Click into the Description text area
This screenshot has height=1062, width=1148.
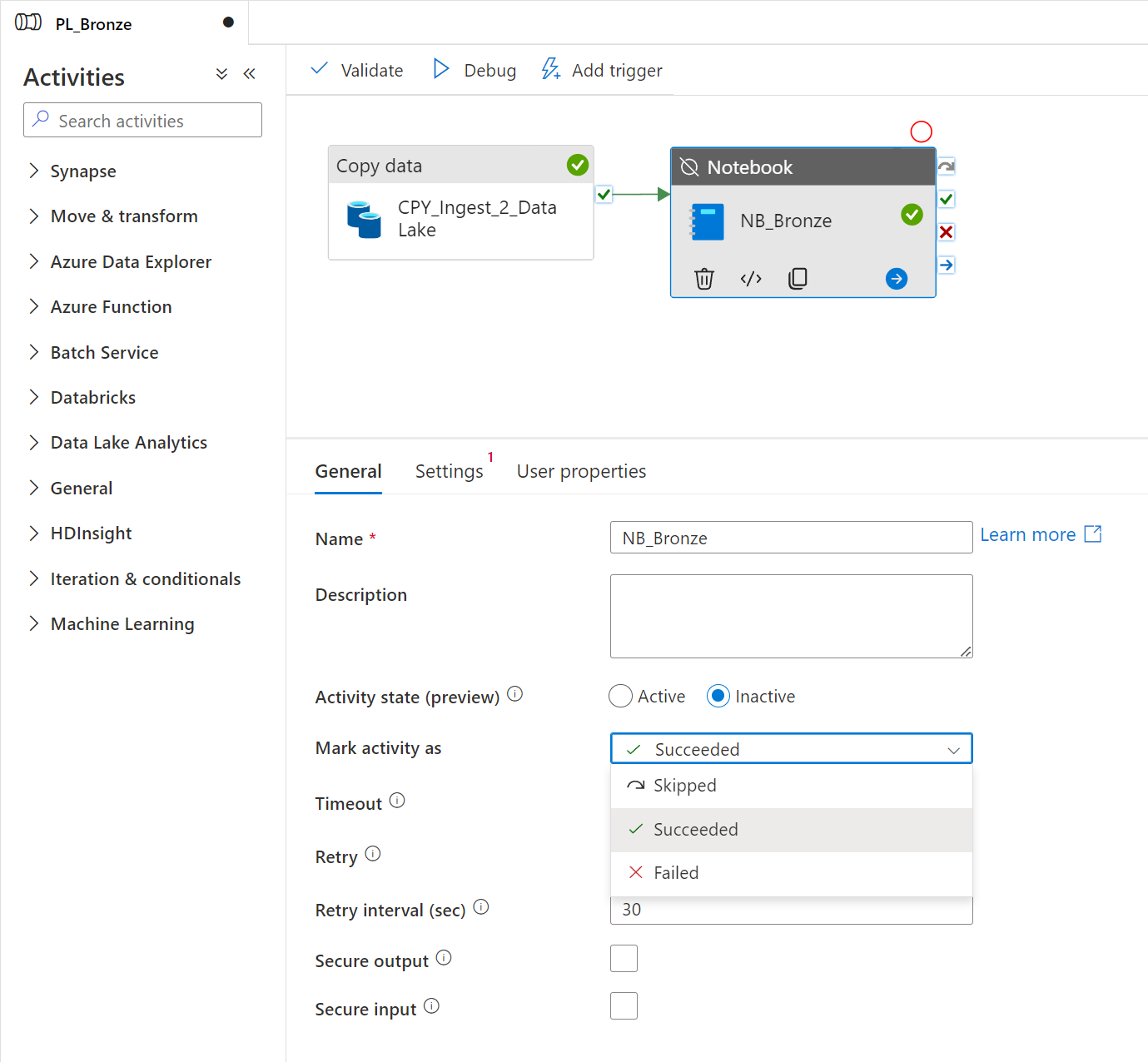[791, 616]
